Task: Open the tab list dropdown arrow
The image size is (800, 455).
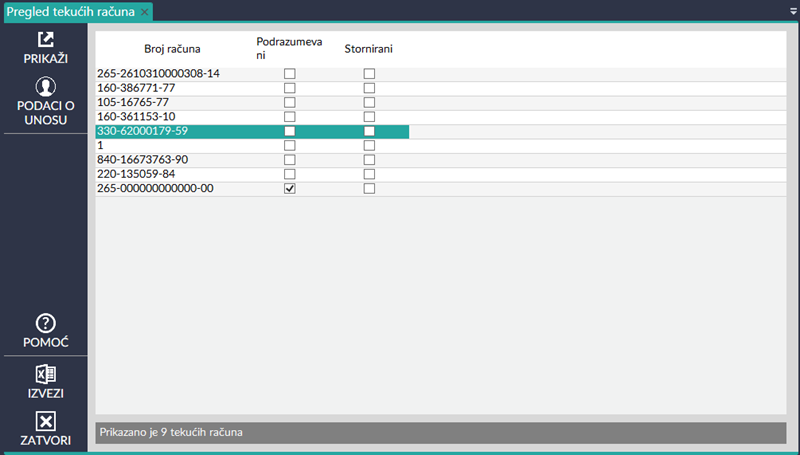Action: click(793, 11)
